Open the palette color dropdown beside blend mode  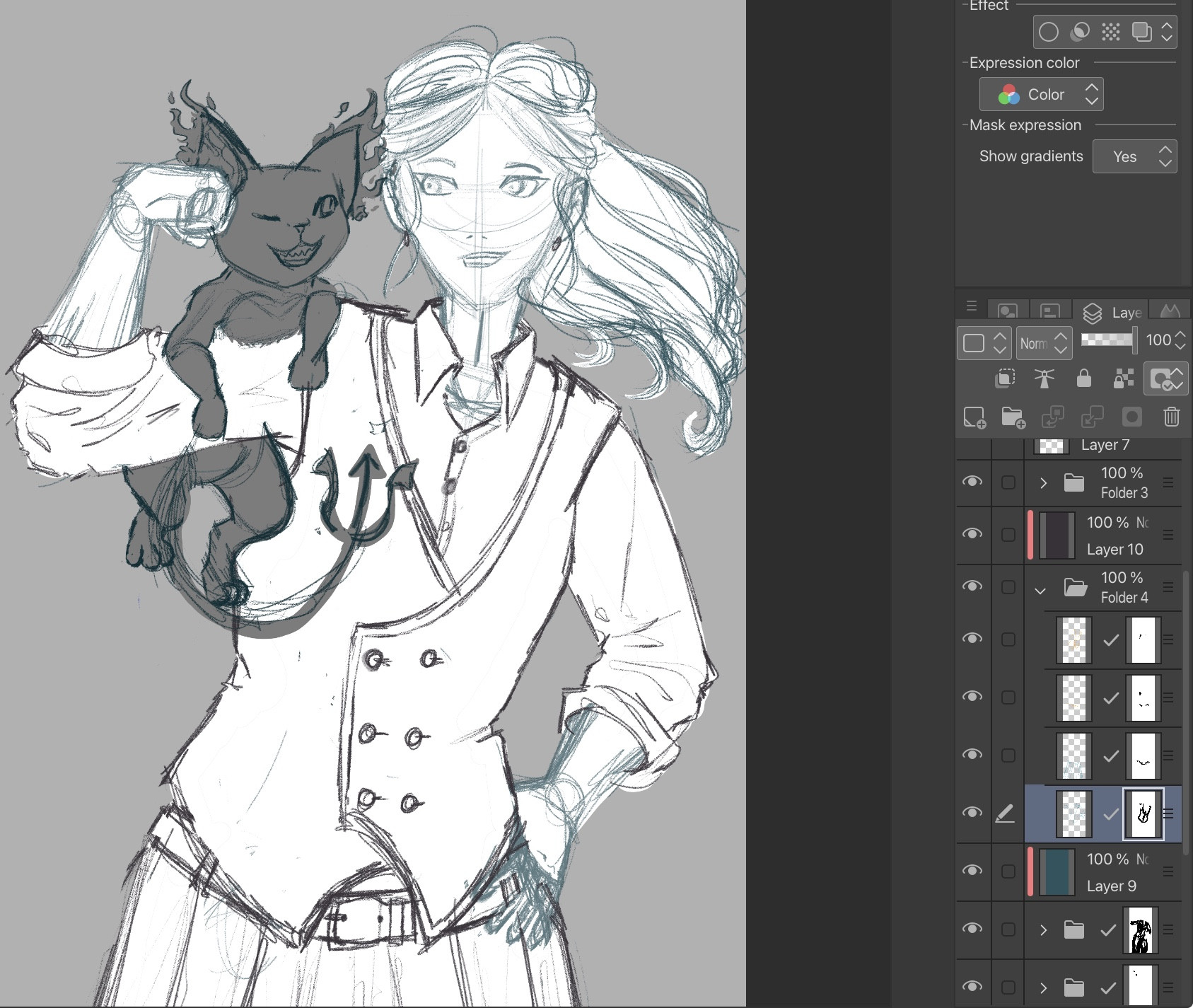[984, 343]
